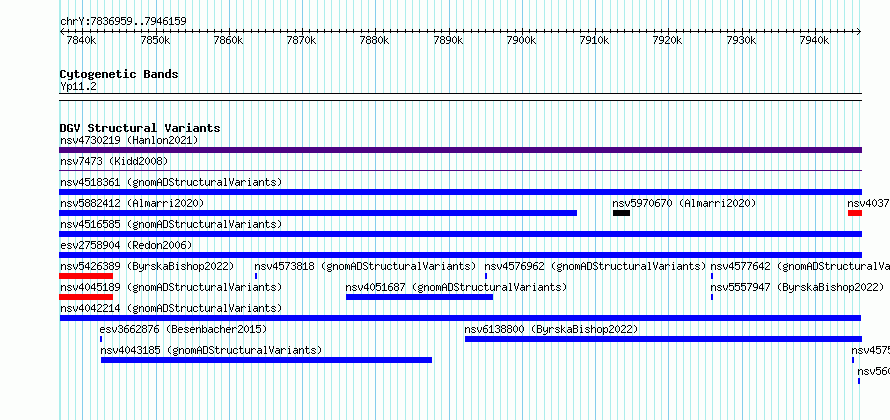Click the chrY:7836959..7946159 region label

(x=123, y=22)
